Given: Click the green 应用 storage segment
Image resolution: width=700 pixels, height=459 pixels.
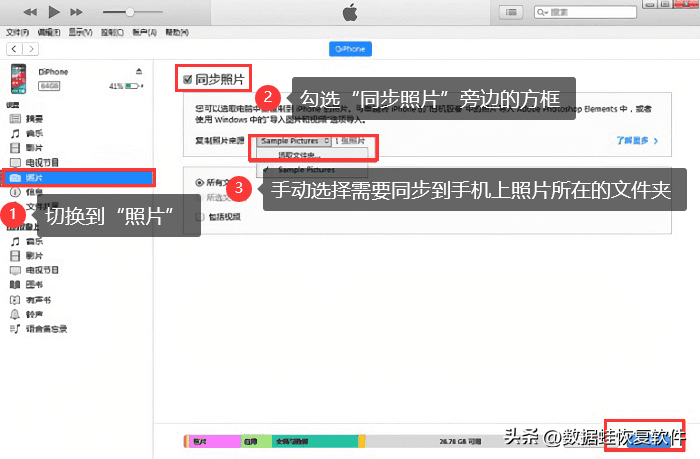Looking at the screenshot, I should 256,441.
